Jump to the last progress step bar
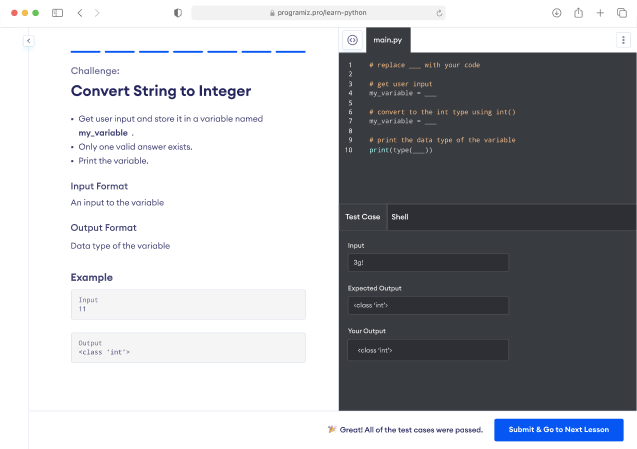Screen dimensions: 637x449 coord(290,52)
